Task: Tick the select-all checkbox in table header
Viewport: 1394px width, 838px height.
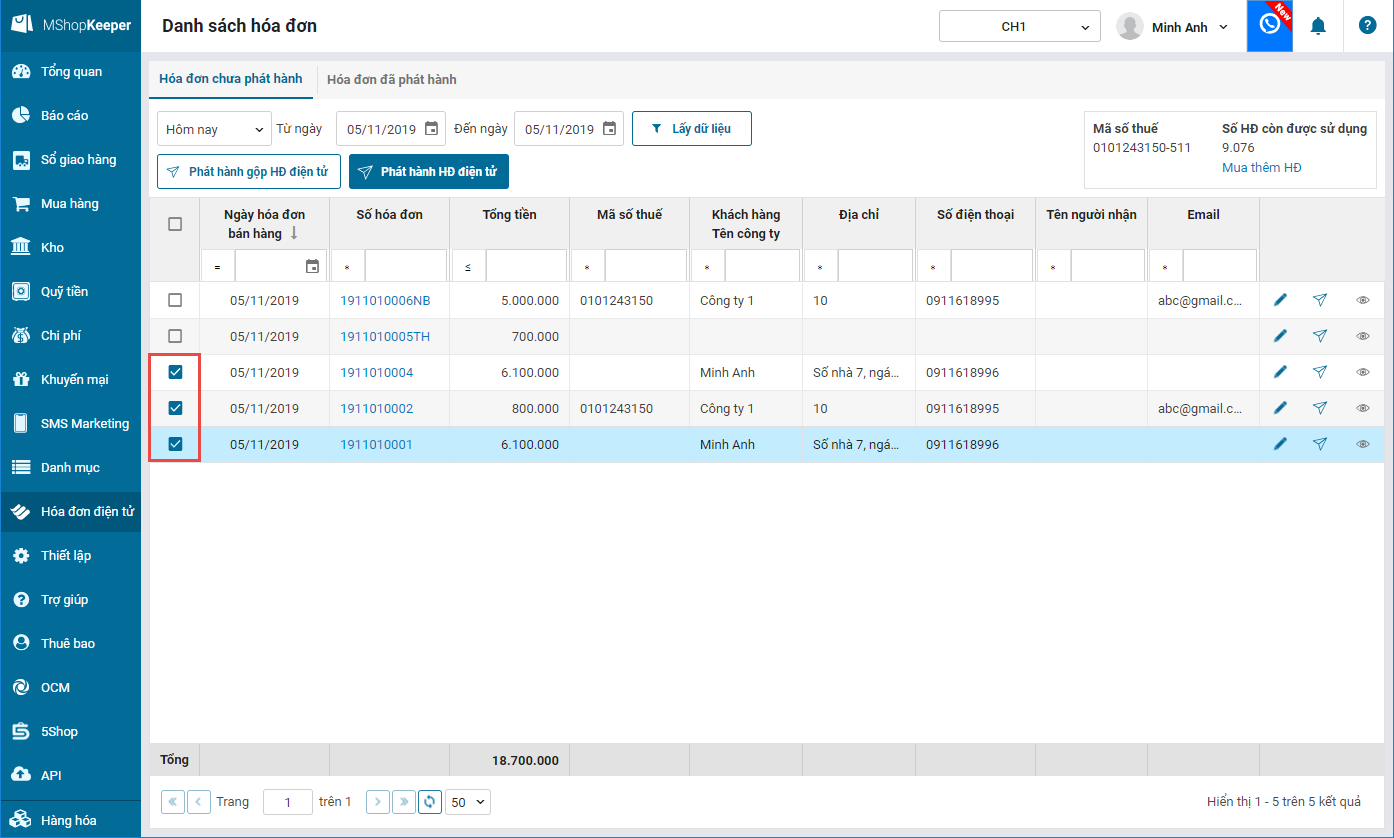Action: pyautogui.click(x=175, y=224)
